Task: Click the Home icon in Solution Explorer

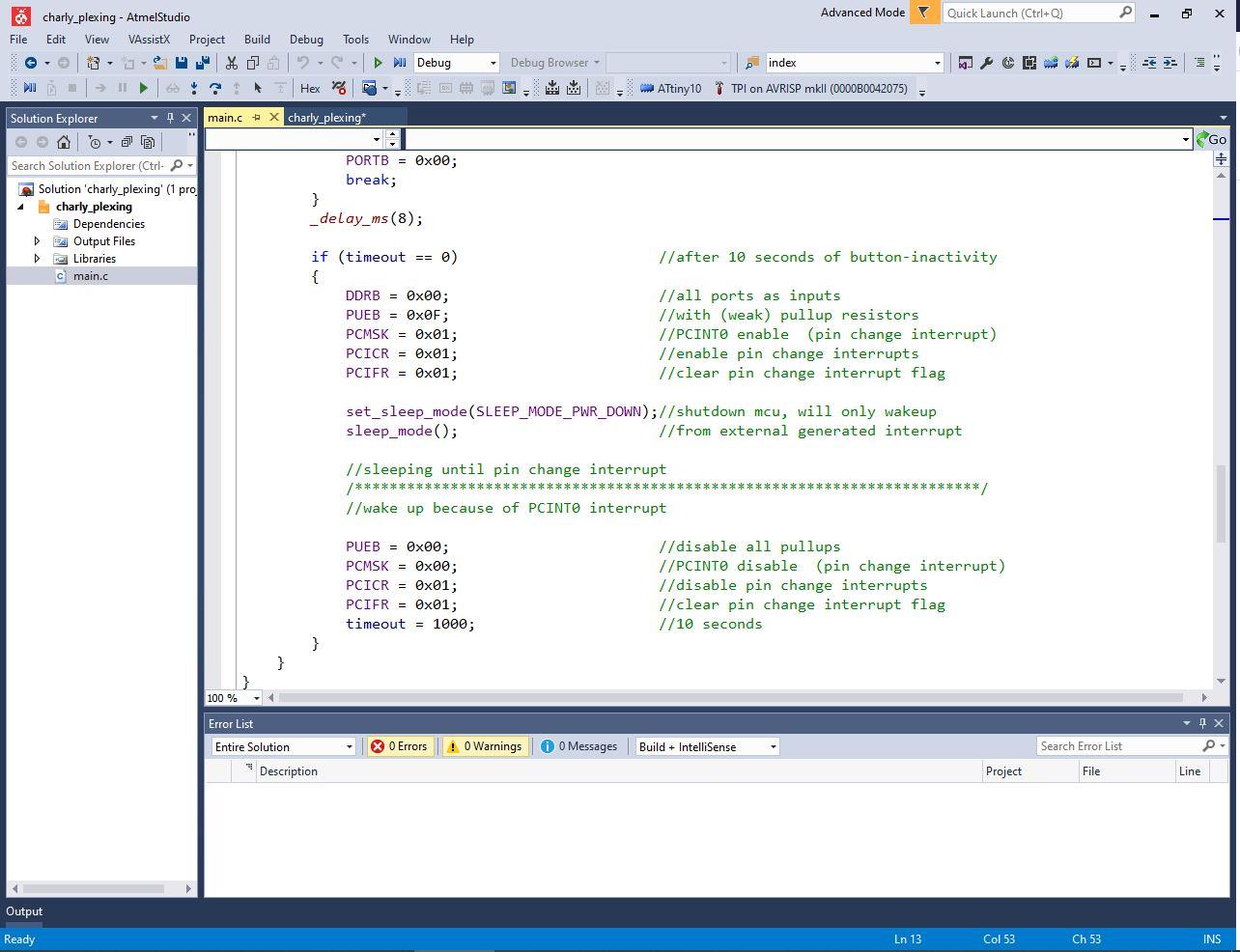Action: [64, 142]
